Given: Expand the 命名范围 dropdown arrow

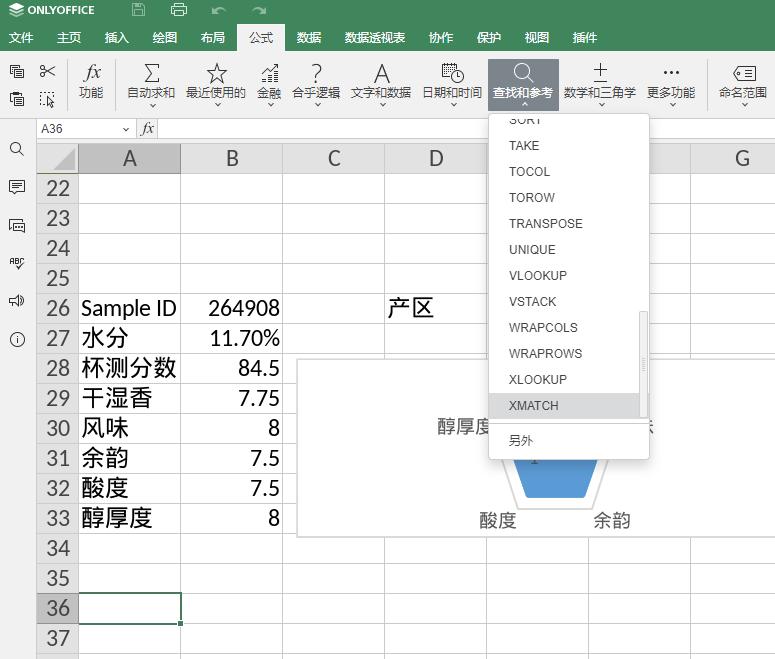Looking at the screenshot, I should tap(744, 105).
